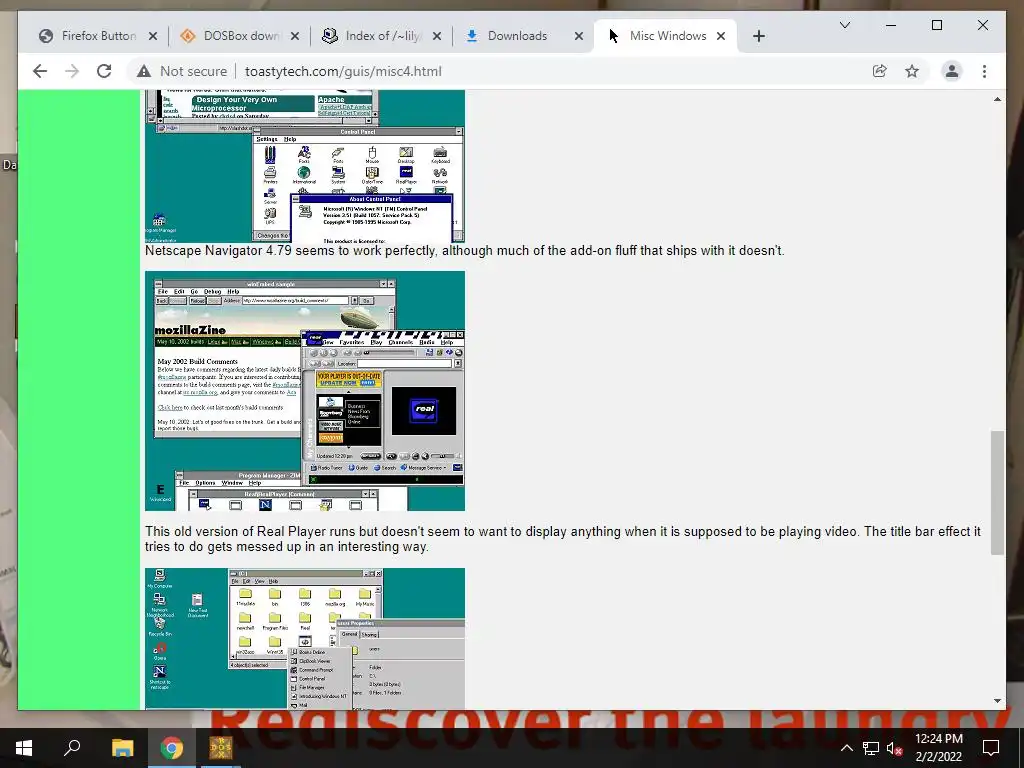
Task: Close the Index of tab
Action: [437, 37]
